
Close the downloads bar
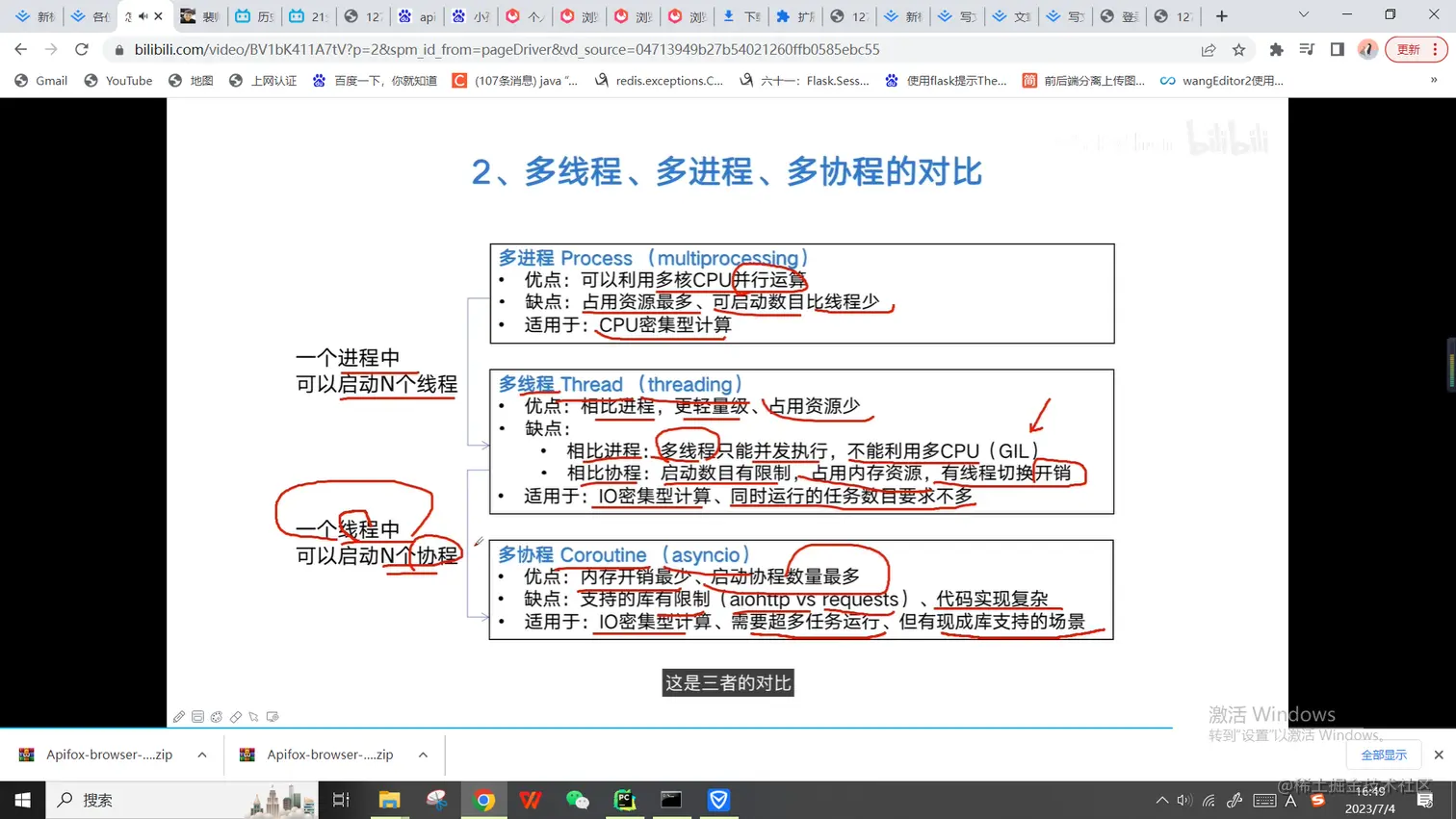tap(1439, 755)
